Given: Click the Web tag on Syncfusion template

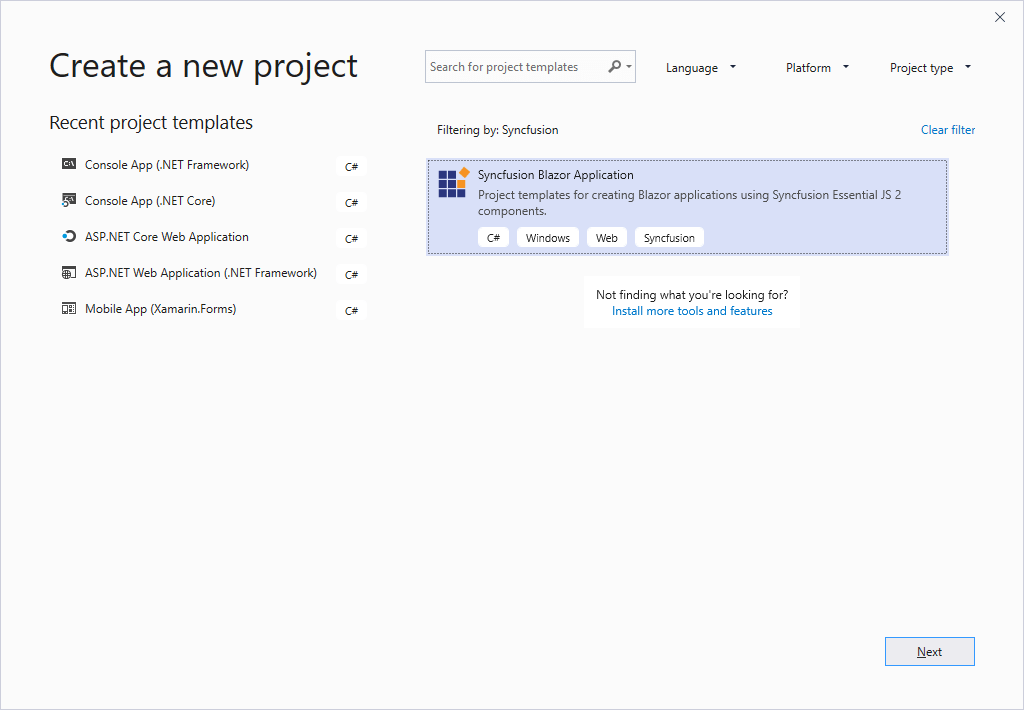Looking at the screenshot, I should 607,238.
